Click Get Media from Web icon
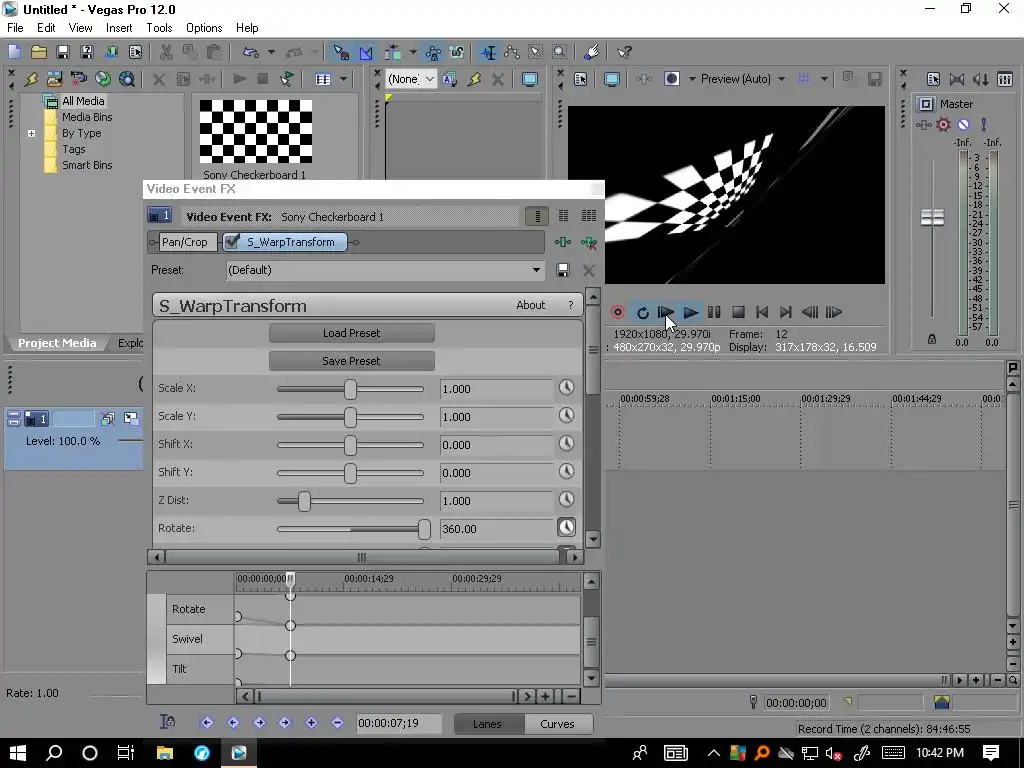 (x=127, y=79)
